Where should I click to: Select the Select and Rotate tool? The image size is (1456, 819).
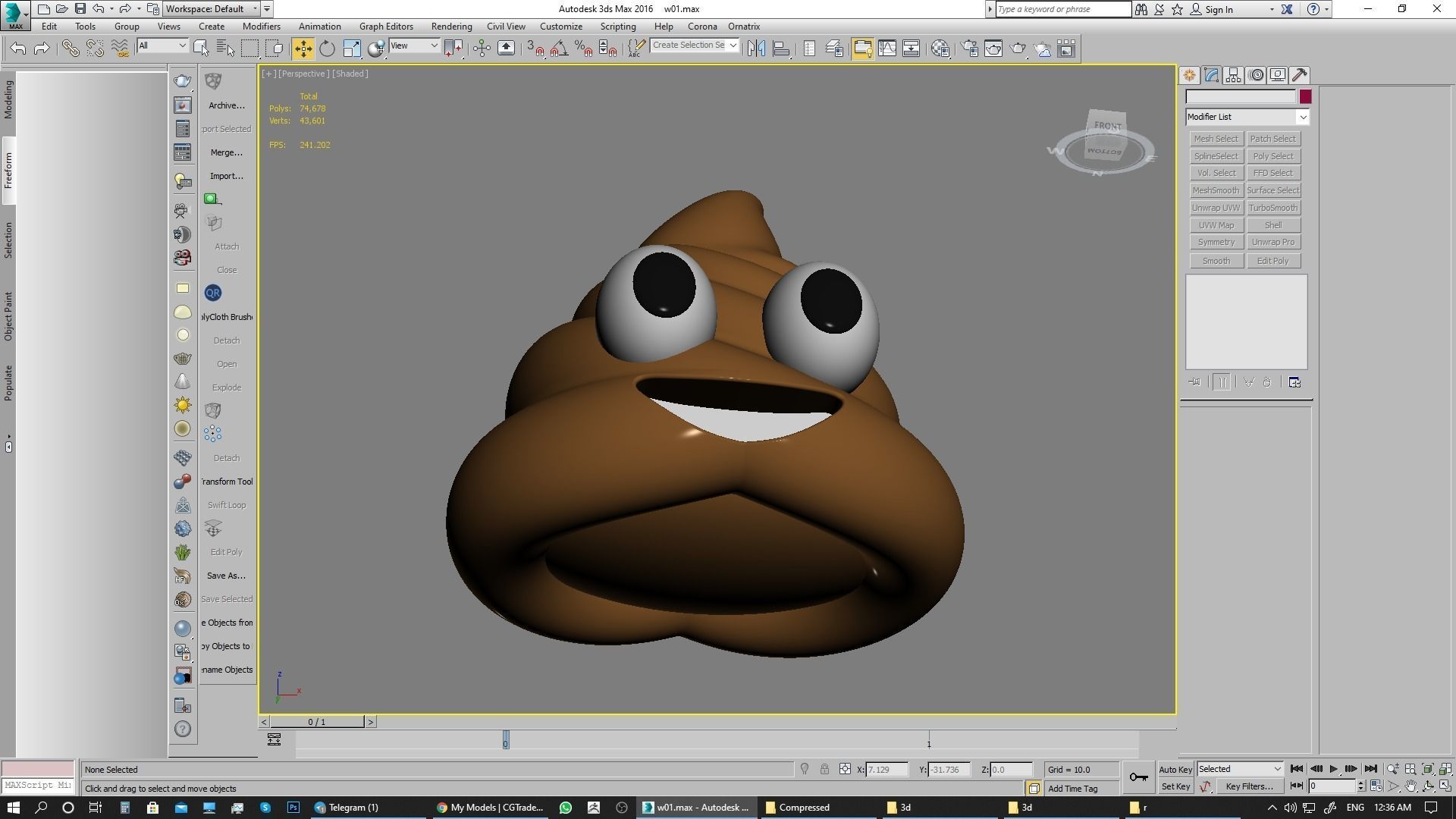click(327, 49)
